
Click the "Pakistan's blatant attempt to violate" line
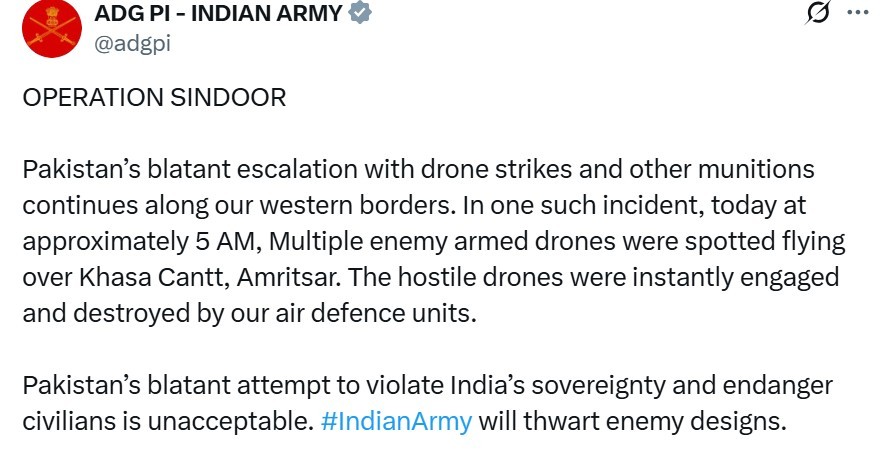tap(234, 386)
